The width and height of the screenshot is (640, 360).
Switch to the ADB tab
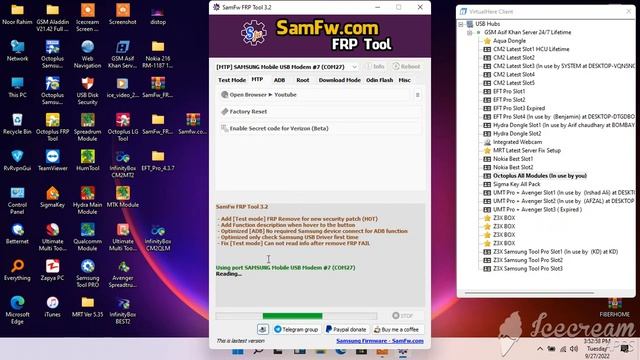click(279, 80)
